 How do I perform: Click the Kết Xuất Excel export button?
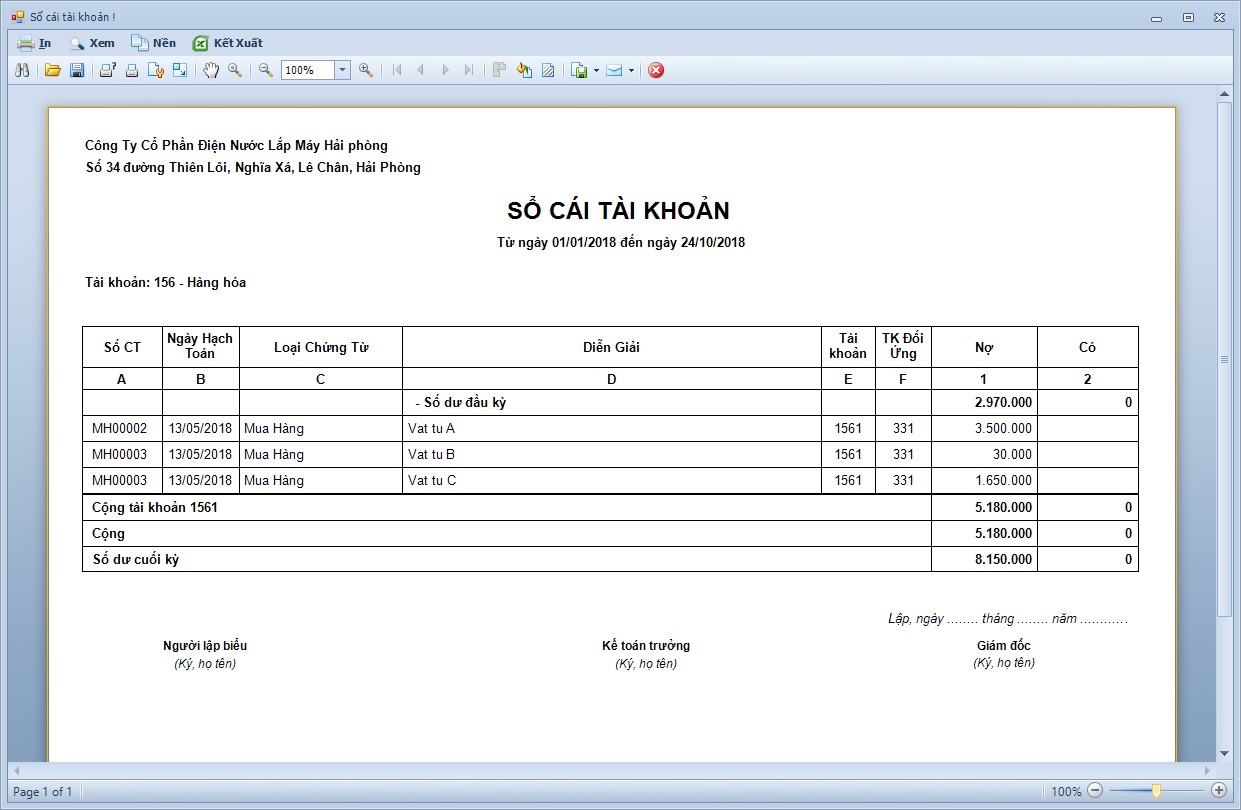(228, 43)
